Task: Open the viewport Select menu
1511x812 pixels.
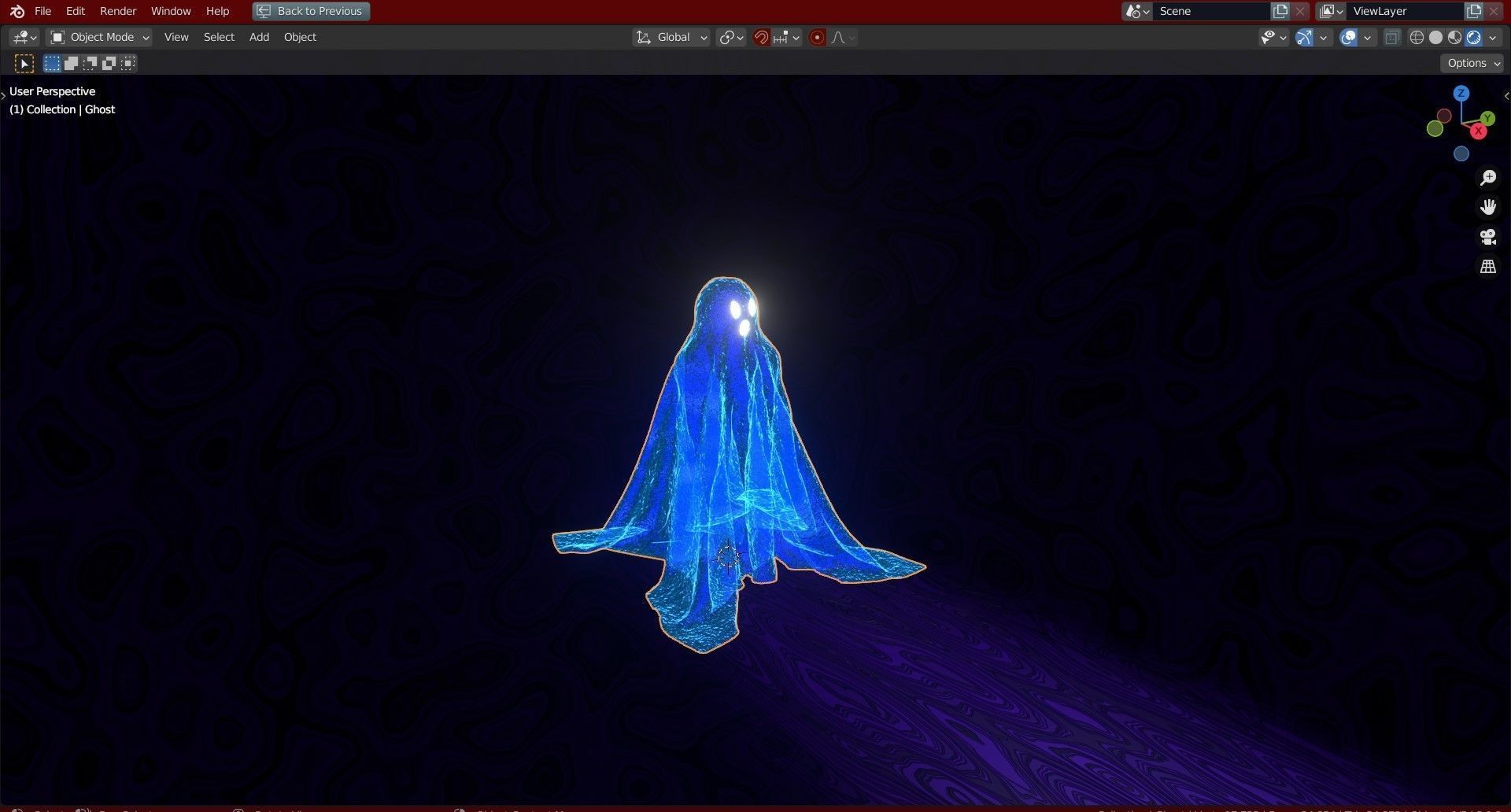Action: (x=219, y=37)
